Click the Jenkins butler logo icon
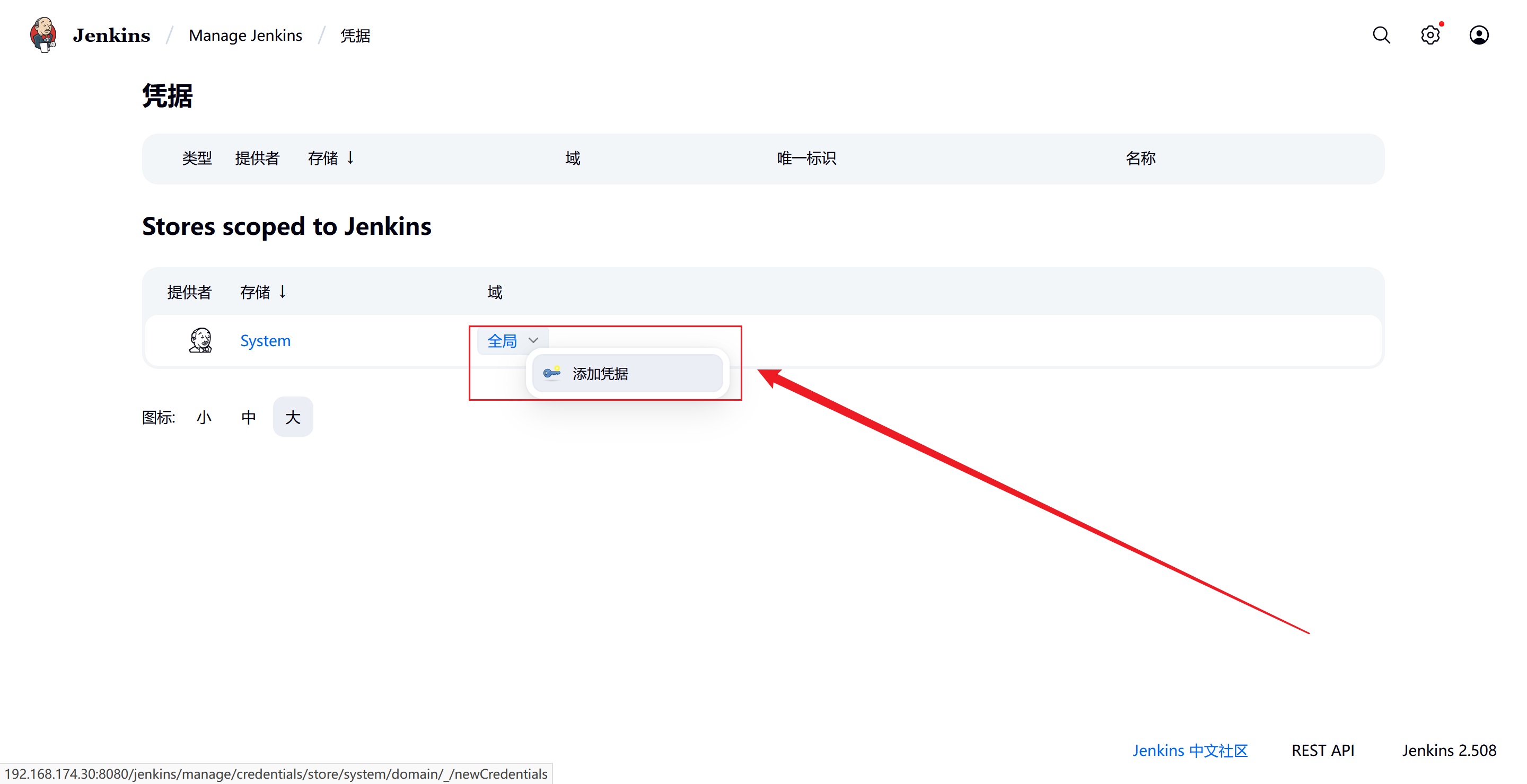This screenshot has height=784, width=1527. (x=42, y=35)
